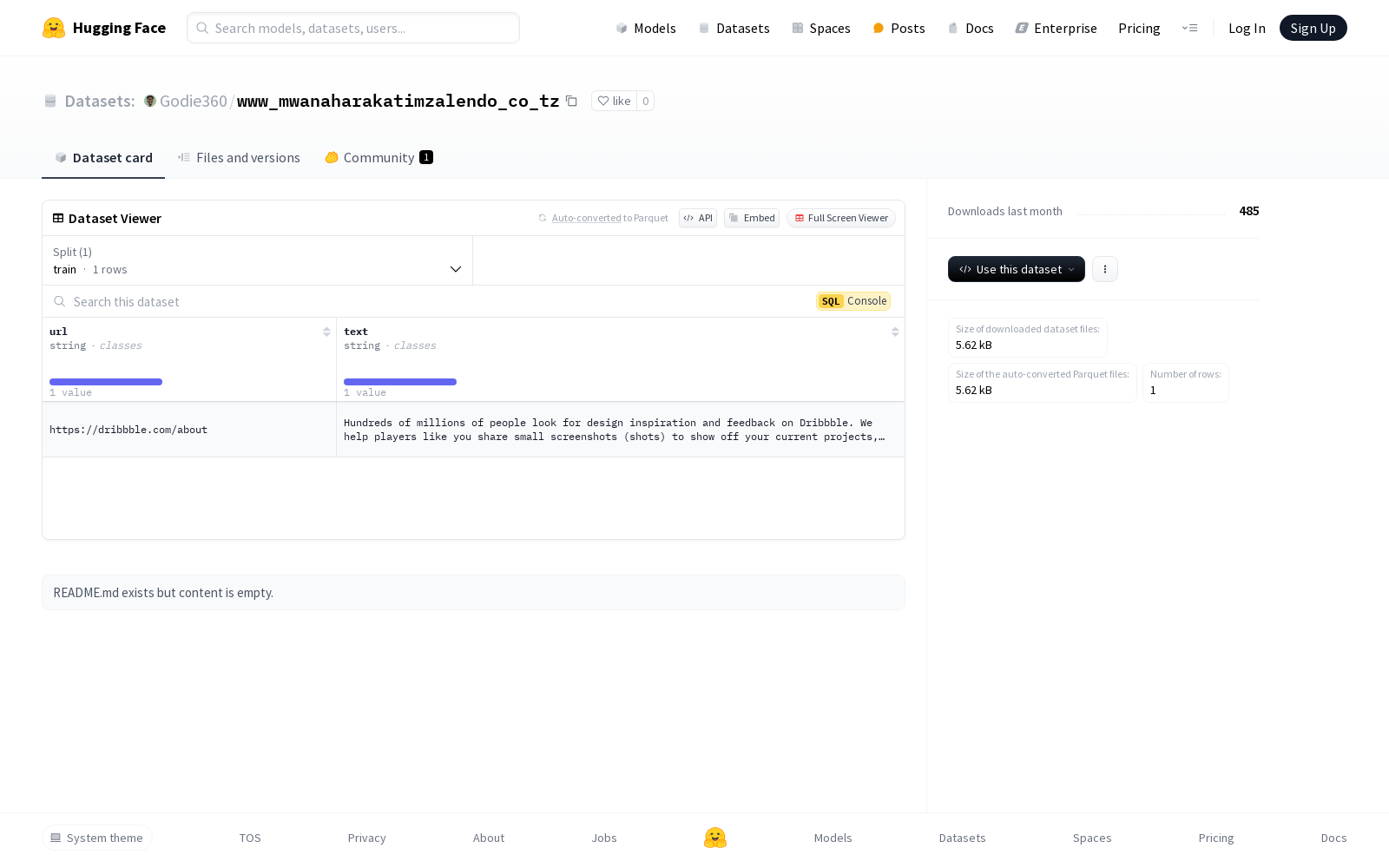Image resolution: width=1389 pixels, height=868 pixels.
Task: Open SQL Console
Action: click(x=853, y=301)
